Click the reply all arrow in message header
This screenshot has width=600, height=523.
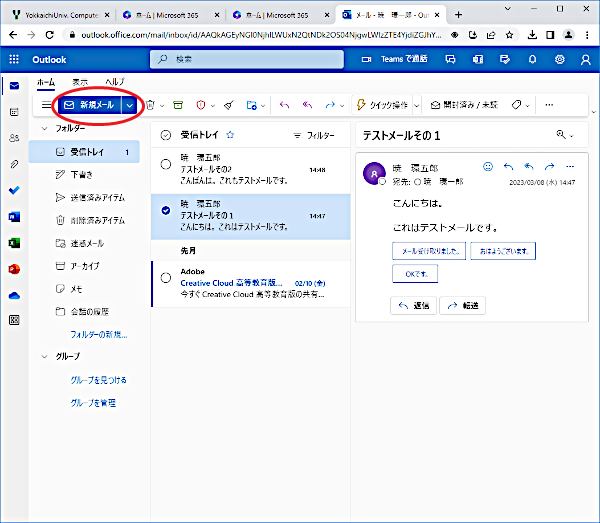click(x=529, y=166)
